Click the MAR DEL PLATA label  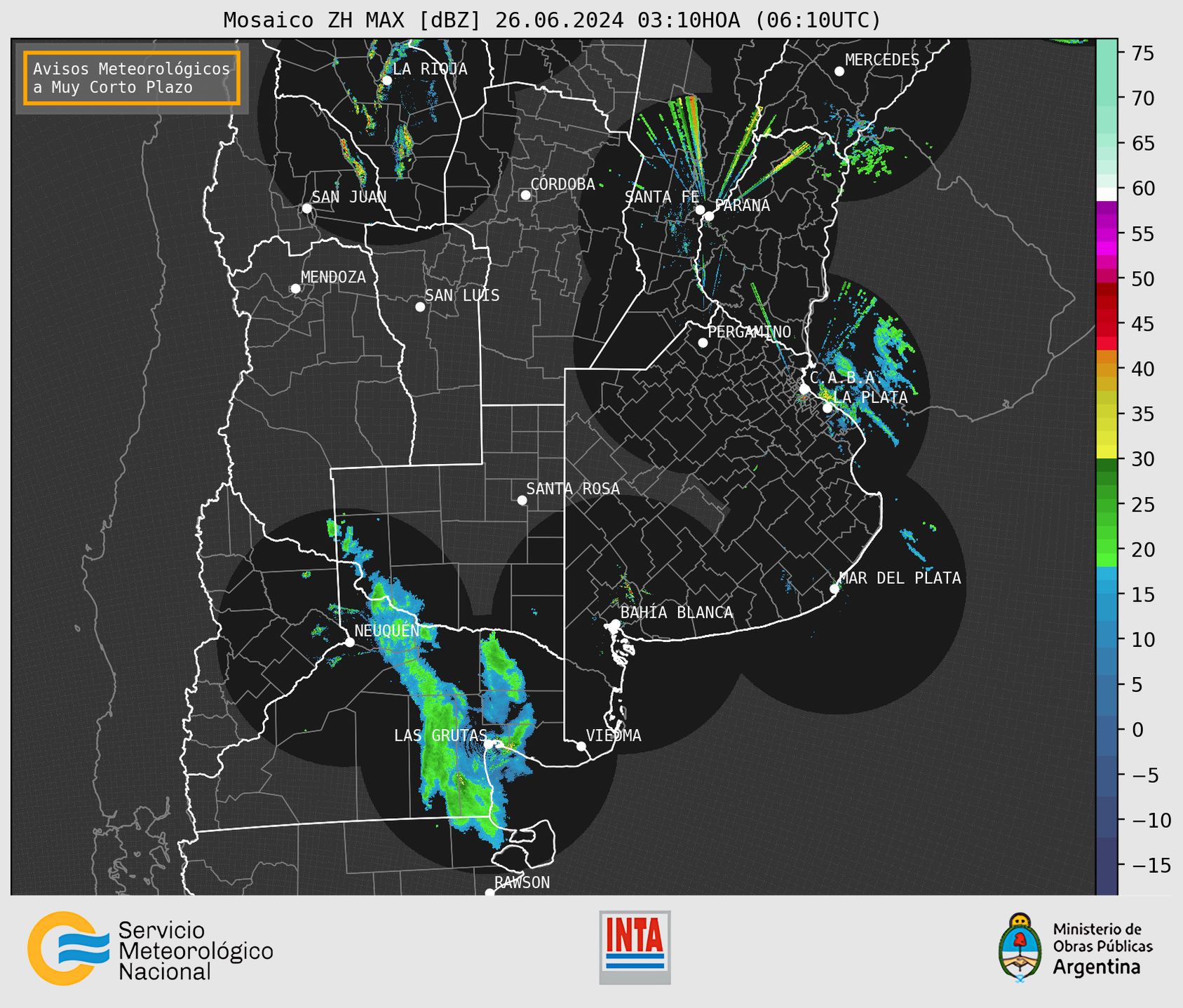pos(900,578)
